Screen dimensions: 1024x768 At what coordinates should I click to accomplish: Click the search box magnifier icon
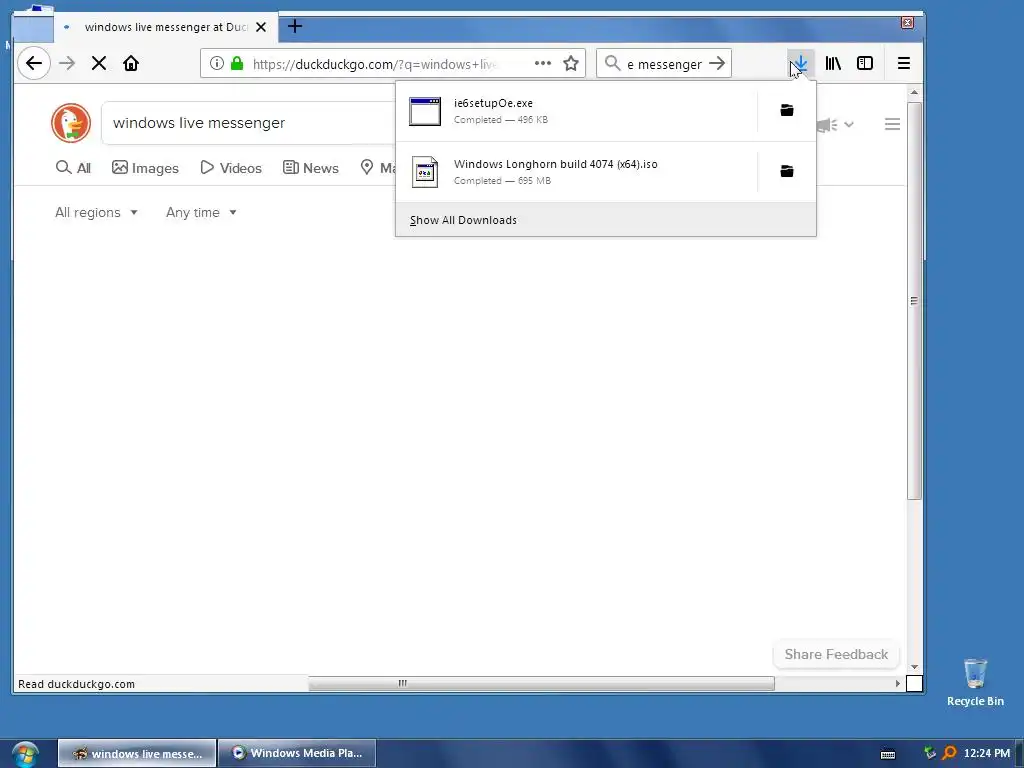pyautogui.click(x=612, y=63)
